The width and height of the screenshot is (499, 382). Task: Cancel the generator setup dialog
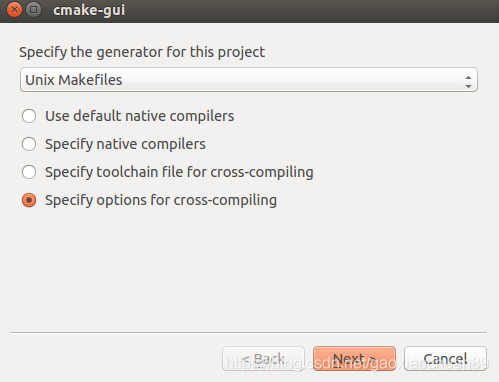click(445, 359)
